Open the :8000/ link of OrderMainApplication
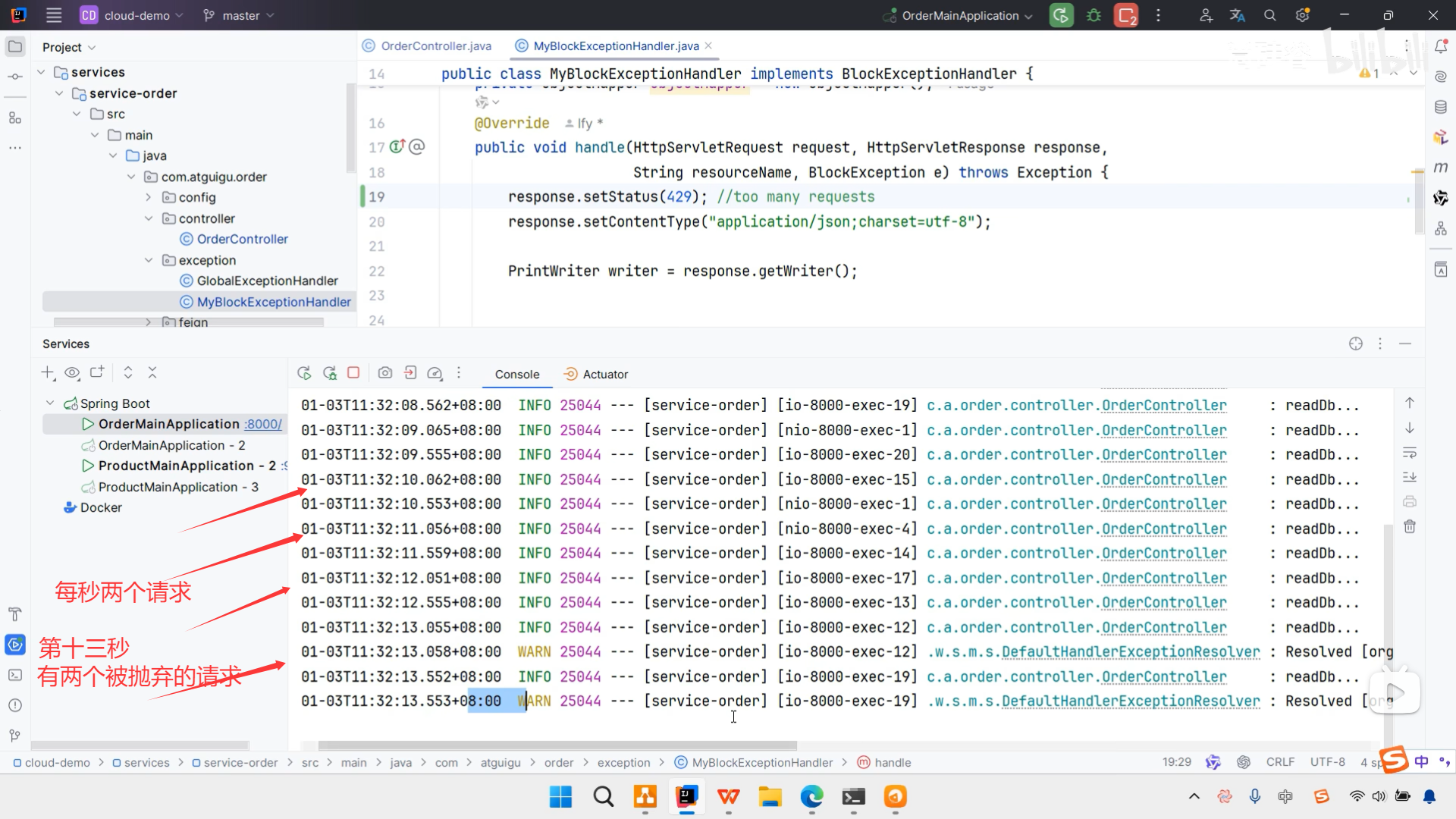 263,424
